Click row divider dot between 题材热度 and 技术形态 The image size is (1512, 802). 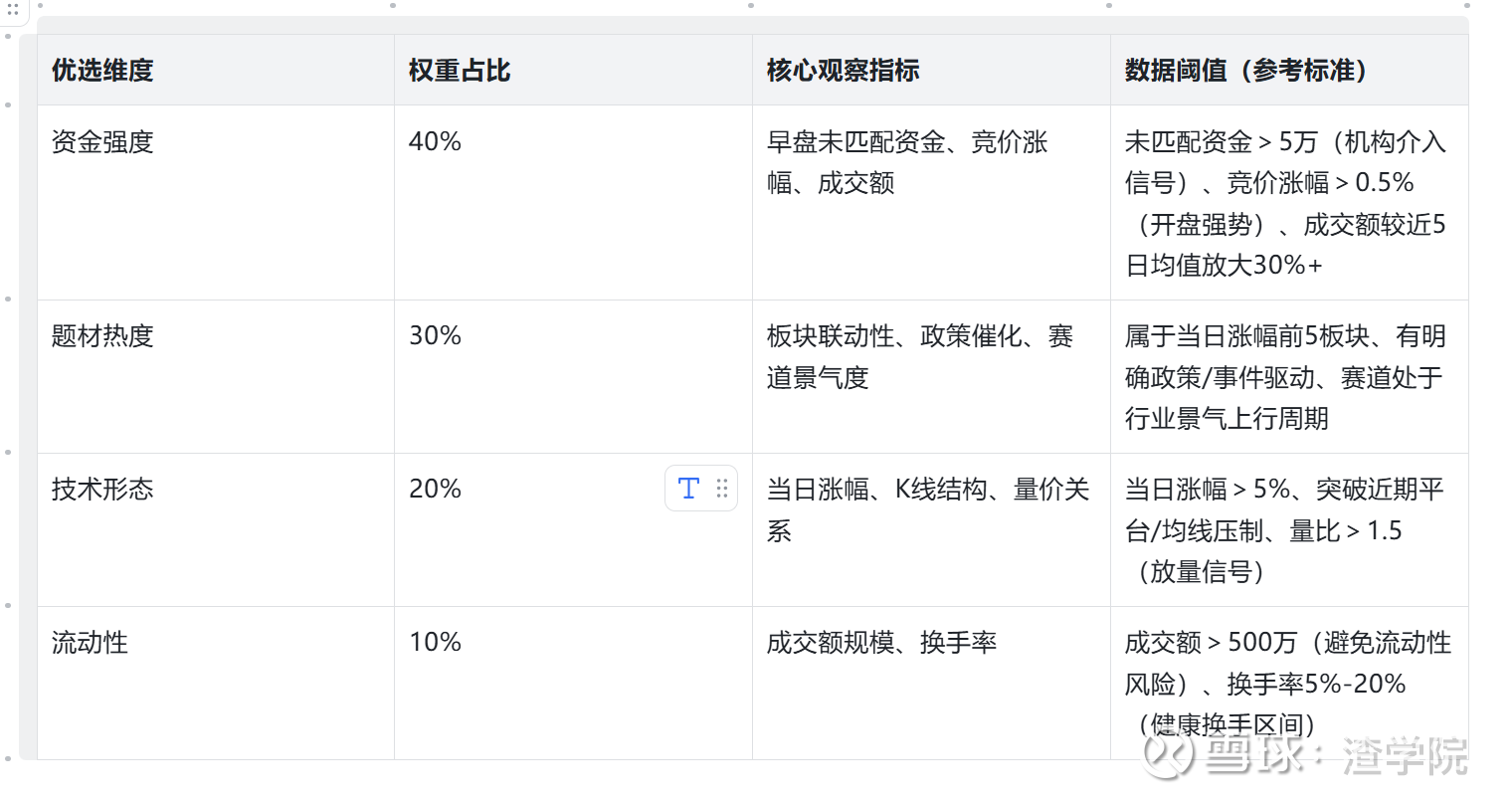[8, 453]
